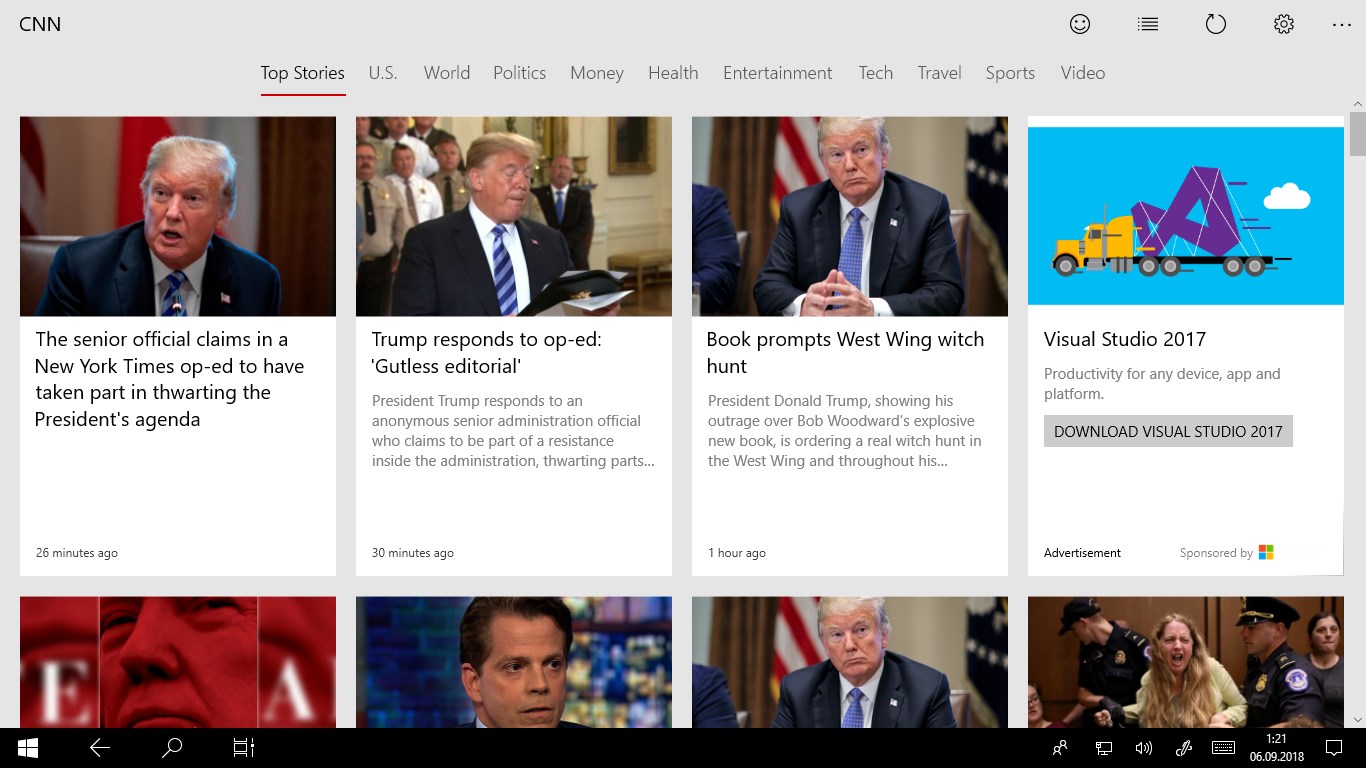
Task: Click the Microsoft logo beside Sponsored by
Action: (x=1266, y=552)
